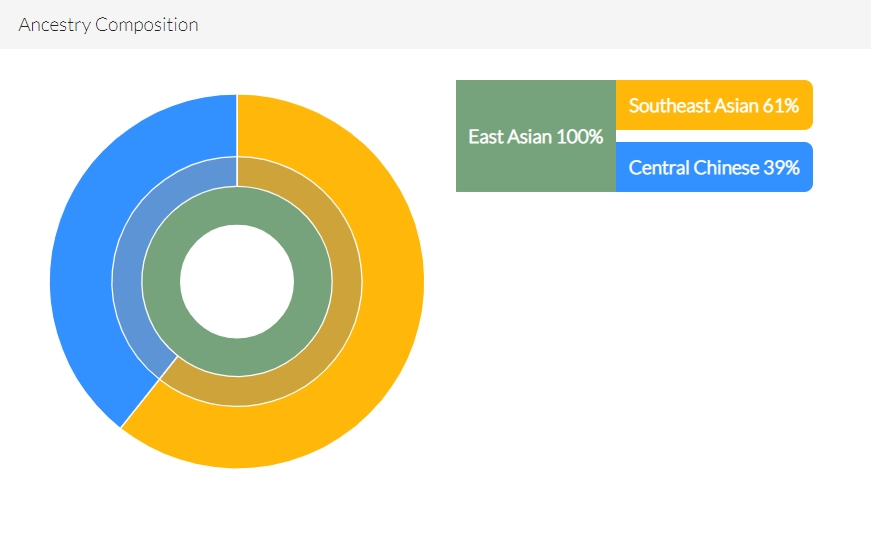Click the white center of the donut chart

pos(237,281)
